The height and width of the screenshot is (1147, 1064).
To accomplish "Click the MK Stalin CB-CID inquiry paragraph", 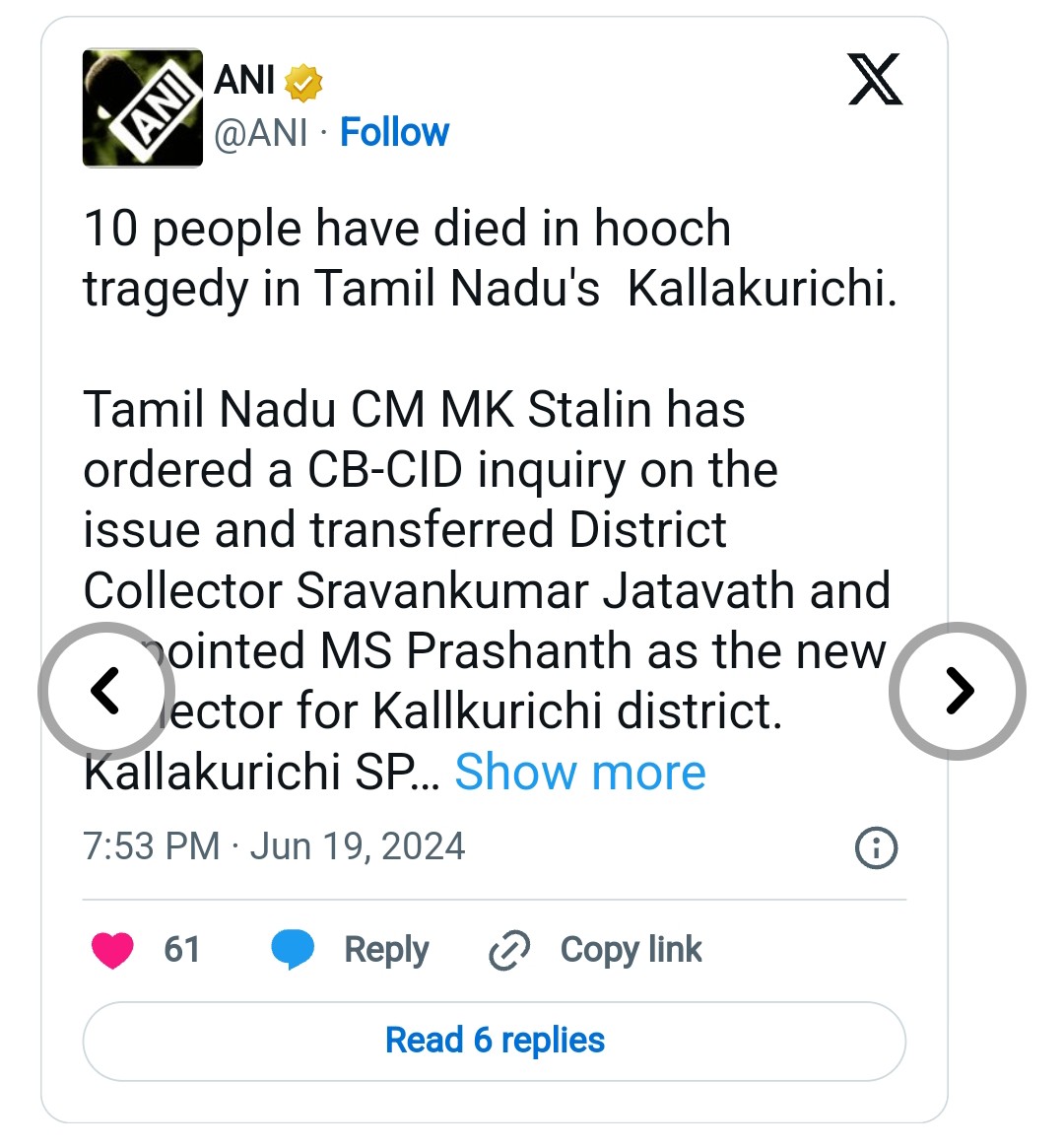I will 487,530.
